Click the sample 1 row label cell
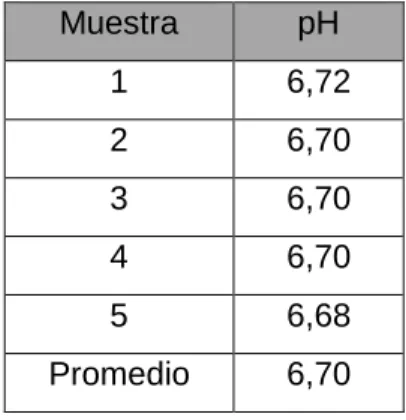 (119, 90)
